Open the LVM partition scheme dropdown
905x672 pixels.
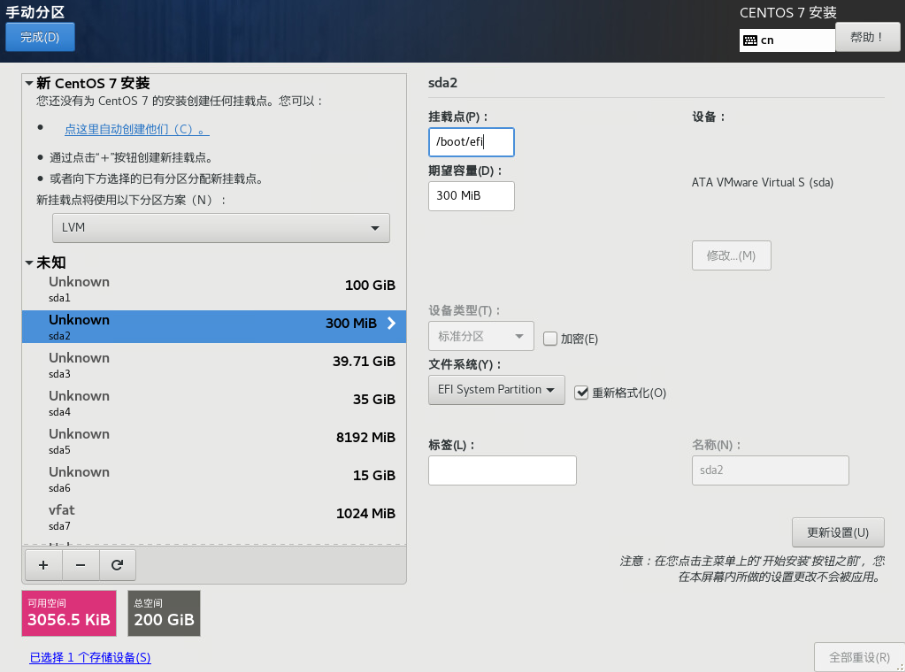click(x=221, y=228)
